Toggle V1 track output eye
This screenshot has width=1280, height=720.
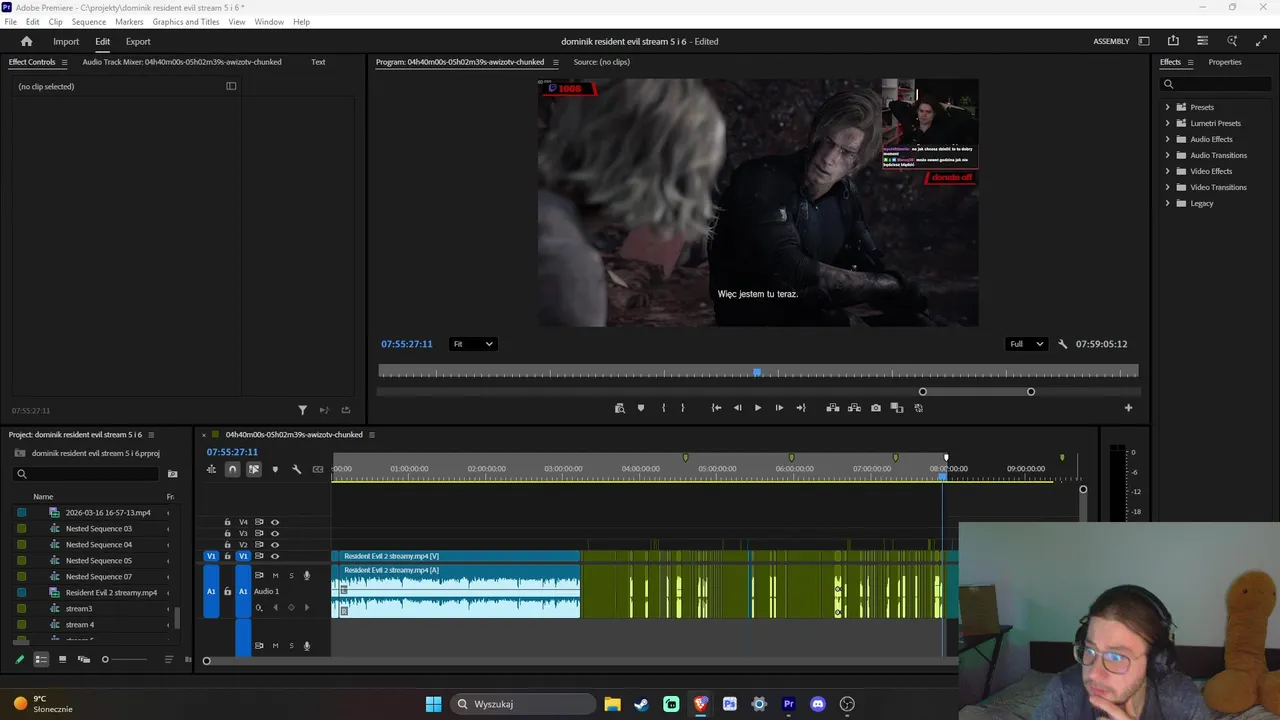275,556
